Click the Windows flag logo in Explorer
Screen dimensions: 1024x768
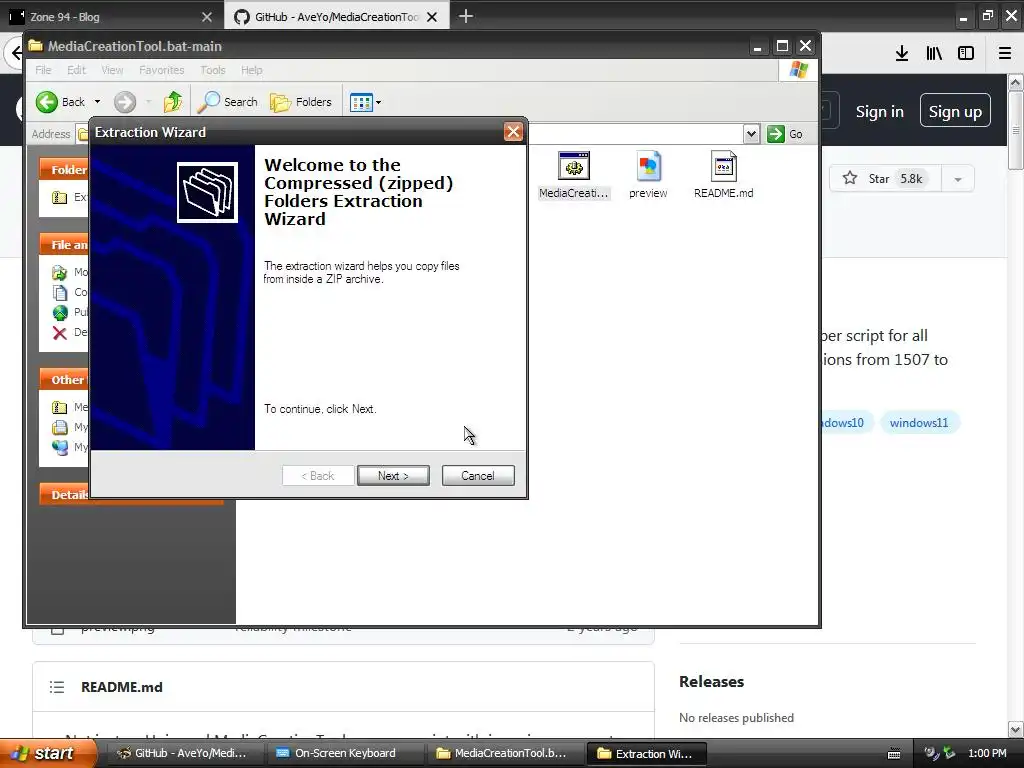[798, 70]
